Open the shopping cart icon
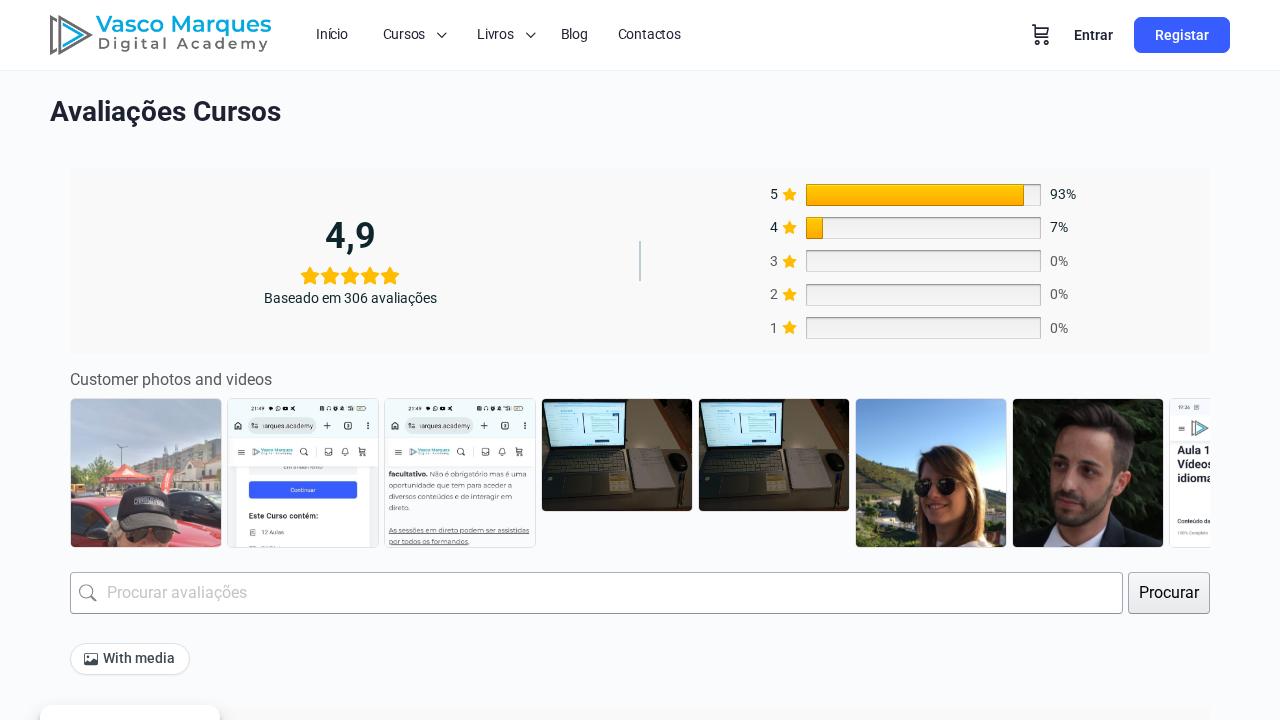This screenshot has height=720, width=1280. click(x=1040, y=35)
